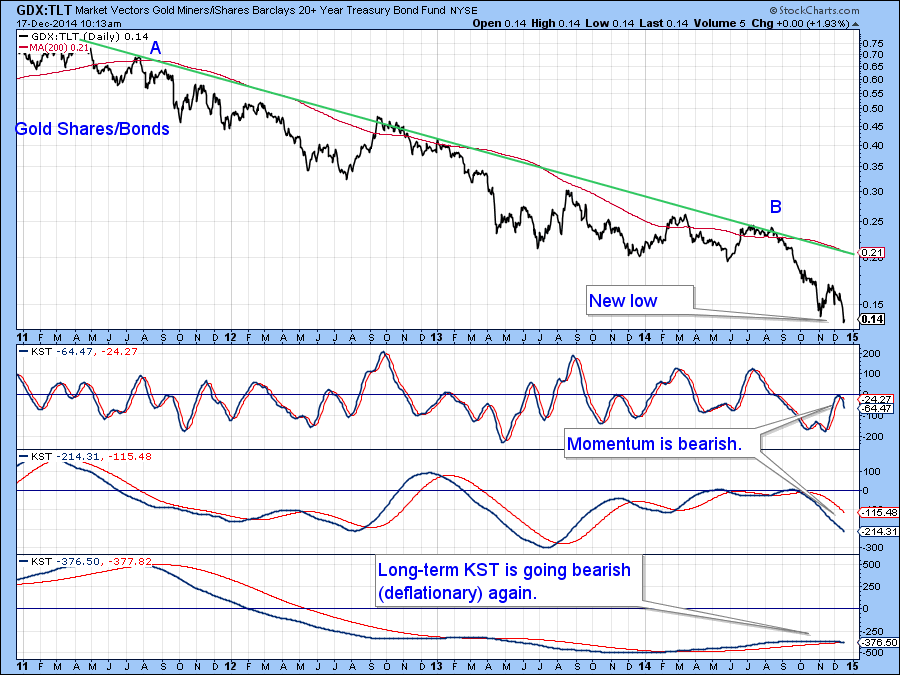The image size is (900, 675).
Task: Click the red line swatch beside MA(200)
Action: click(22, 48)
